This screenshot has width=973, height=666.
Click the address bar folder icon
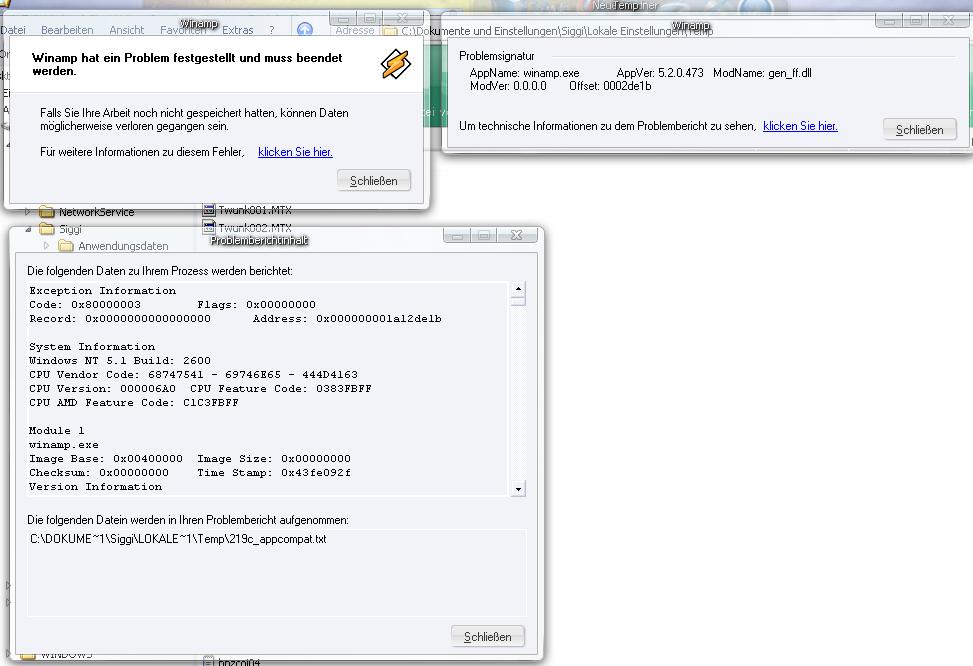[390, 31]
